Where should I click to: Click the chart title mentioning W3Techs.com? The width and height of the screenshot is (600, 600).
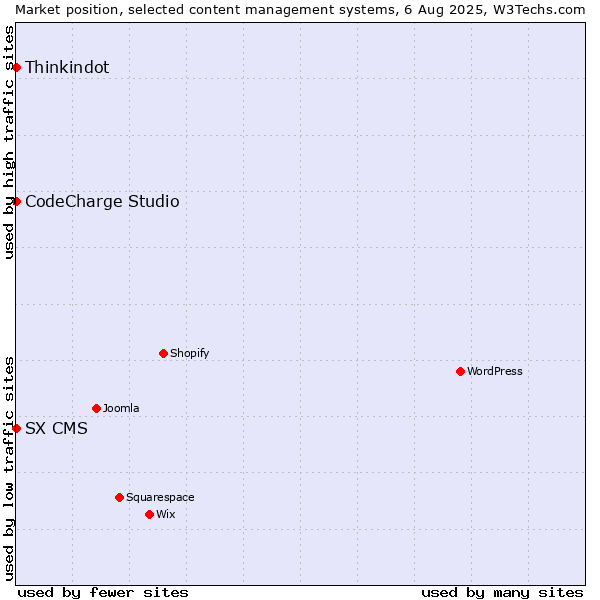[x=300, y=10]
